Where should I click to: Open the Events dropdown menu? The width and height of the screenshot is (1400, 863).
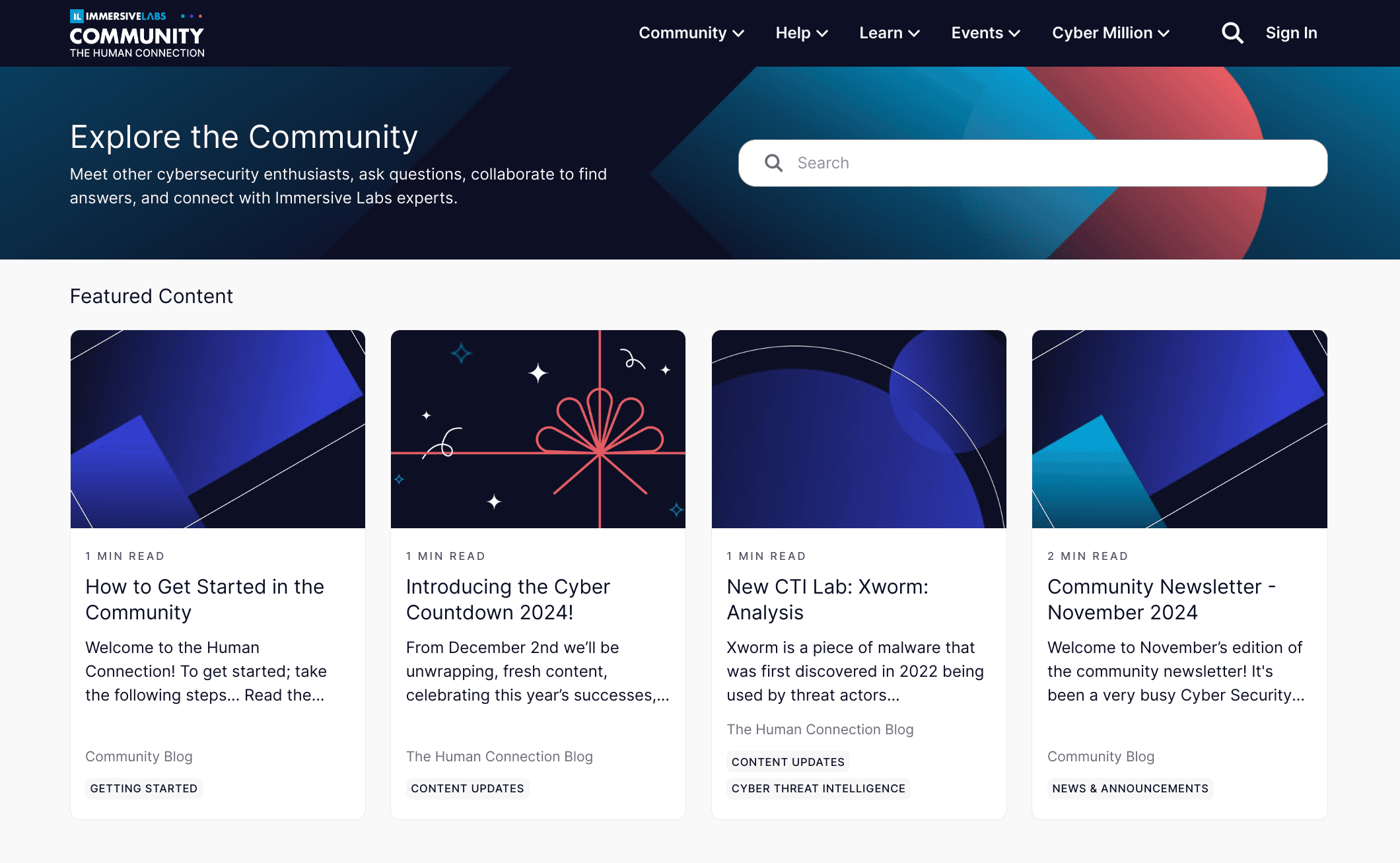(983, 32)
